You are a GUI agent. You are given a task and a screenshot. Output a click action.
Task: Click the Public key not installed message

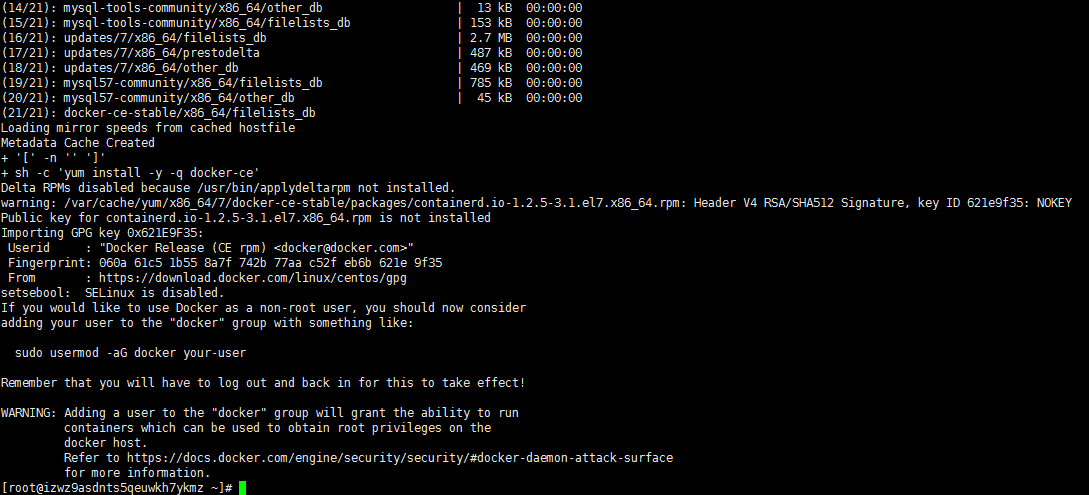(x=245, y=218)
